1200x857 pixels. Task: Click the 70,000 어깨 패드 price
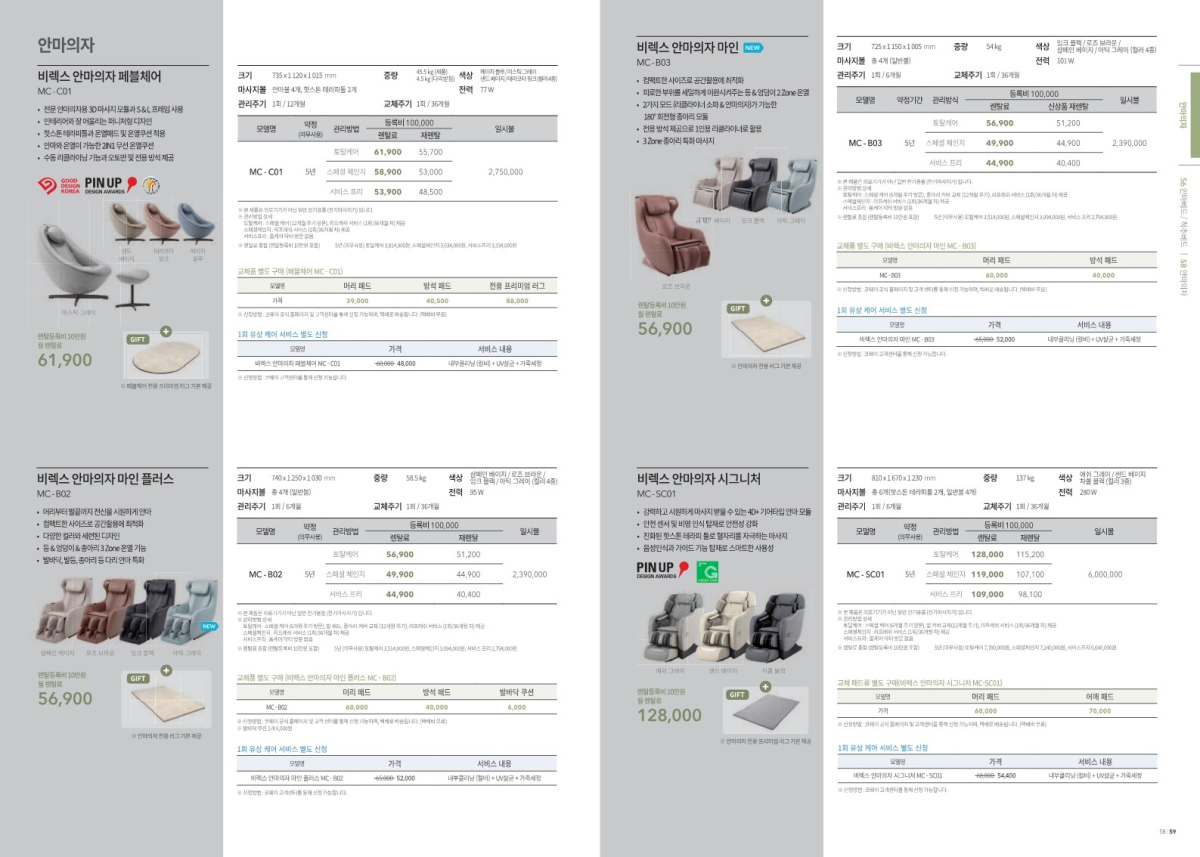(1099, 710)
